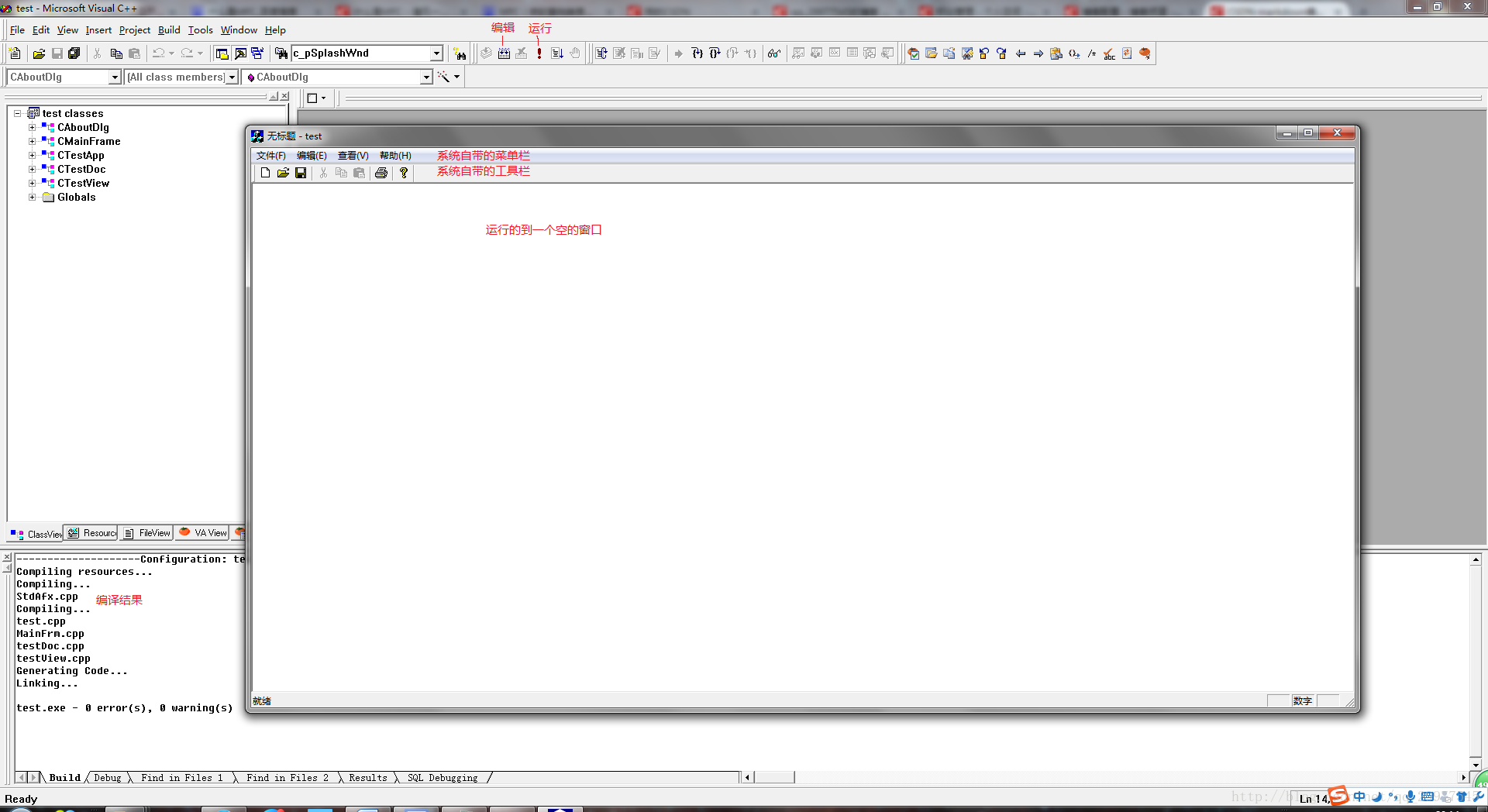Expand the CMainFrame class node

click(32, 141)
